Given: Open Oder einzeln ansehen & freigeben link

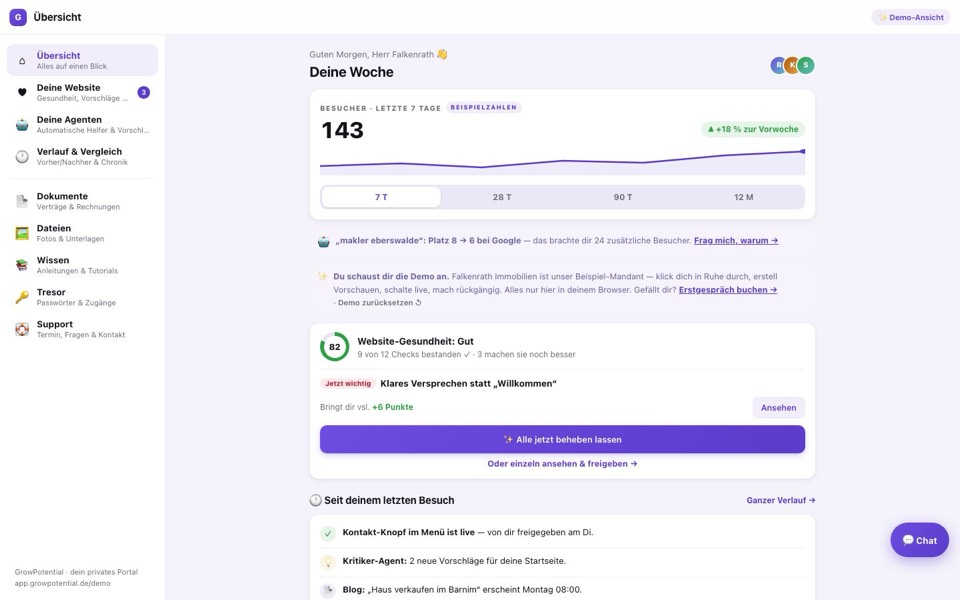Looking at the screenshot, I should (x=562, y=463).
